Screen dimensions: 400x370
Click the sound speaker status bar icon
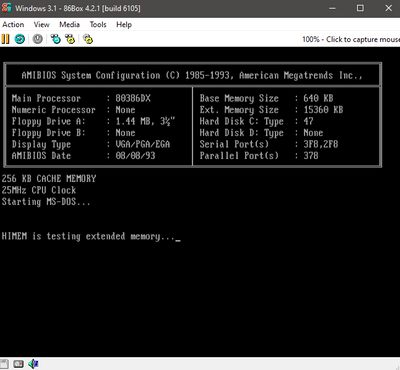point(33,364)
